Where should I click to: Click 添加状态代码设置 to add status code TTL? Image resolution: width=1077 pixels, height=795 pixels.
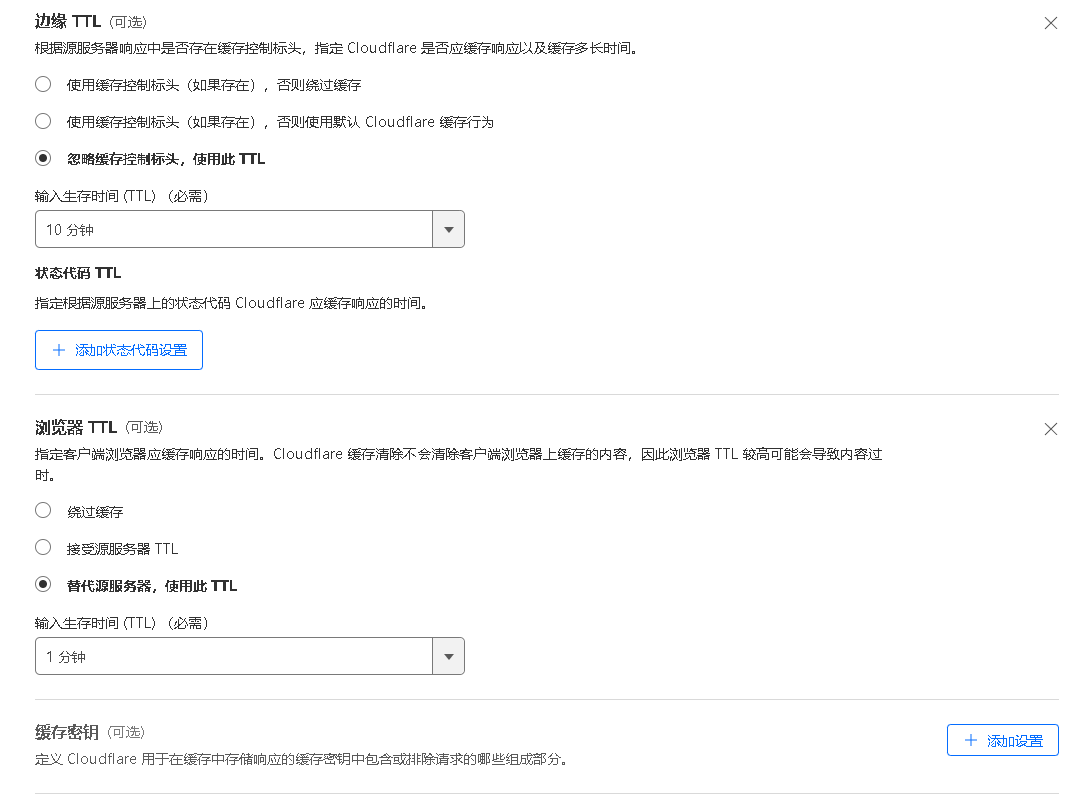coord(118,350)
